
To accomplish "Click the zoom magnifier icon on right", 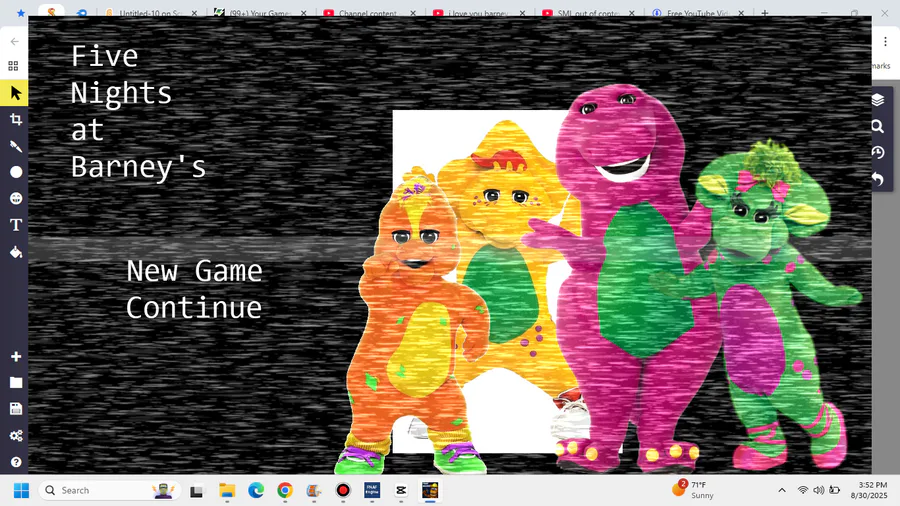I will click(x=878, y=126).
